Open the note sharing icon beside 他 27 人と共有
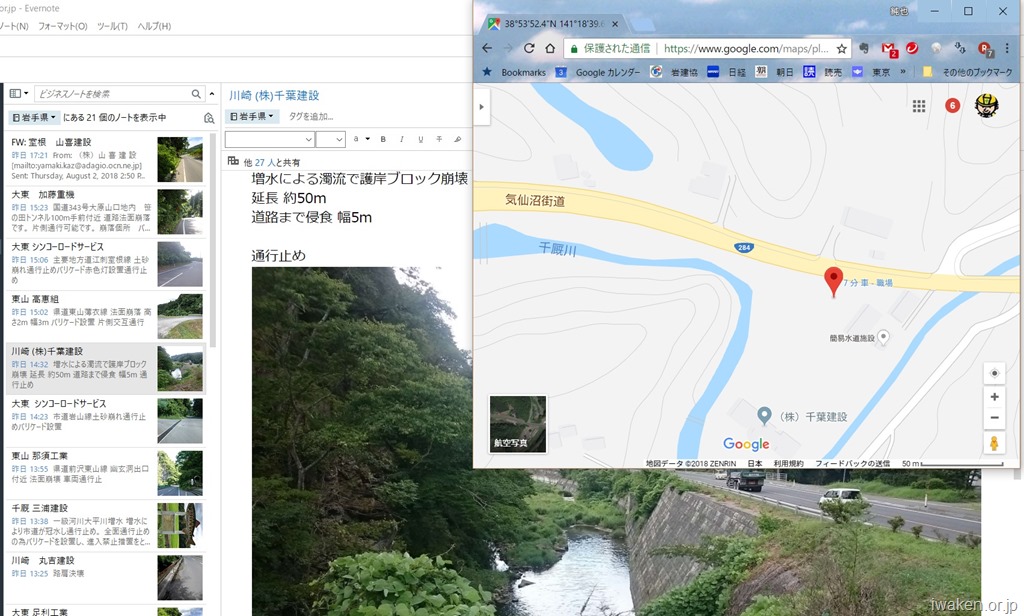This screenshot has width=1024, height=616. 233,161
